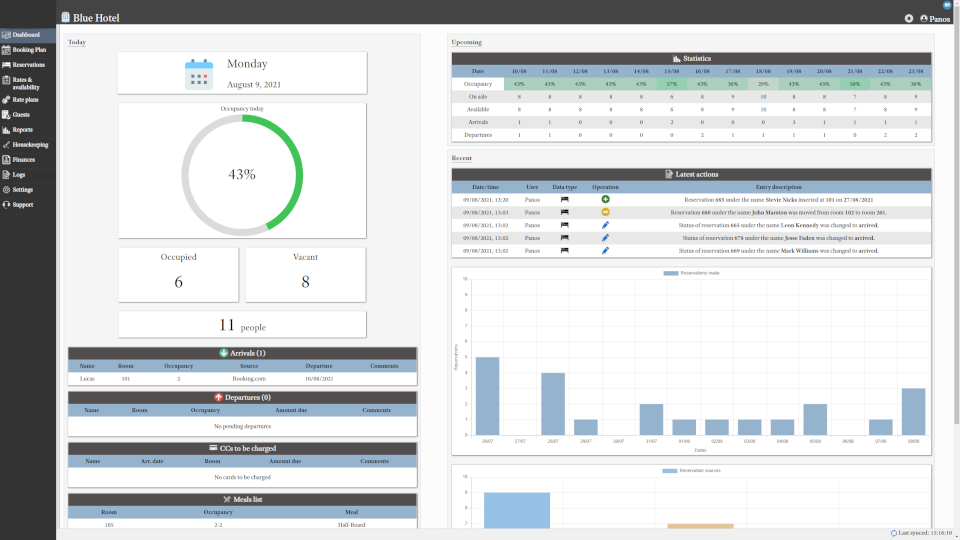The image size is (960, 540).
Task: Toggle the Reservation sources chart legend
Action: click(x=691, y=470)
